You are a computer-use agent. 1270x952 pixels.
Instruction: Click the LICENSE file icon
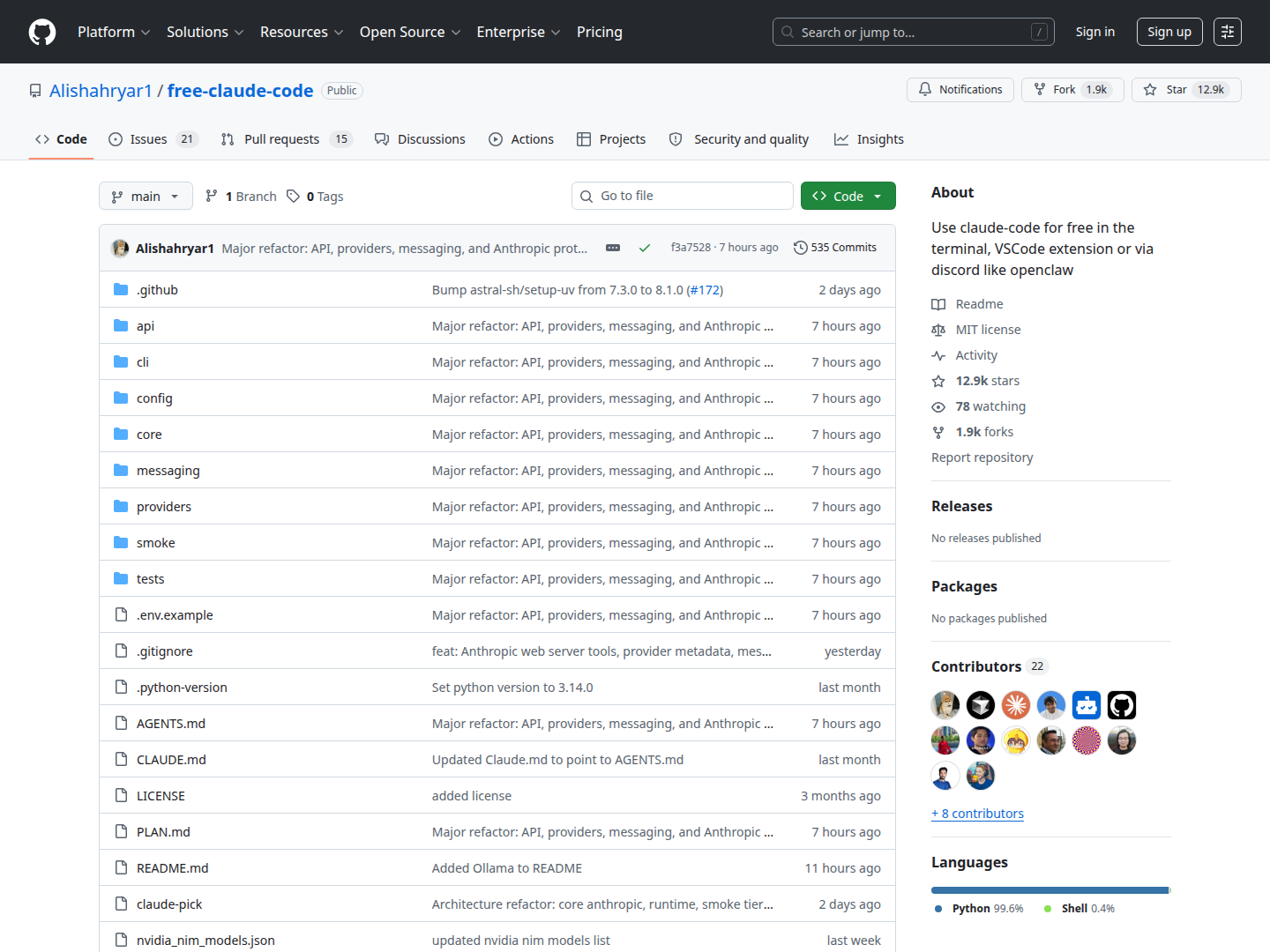tap(121, 796)
